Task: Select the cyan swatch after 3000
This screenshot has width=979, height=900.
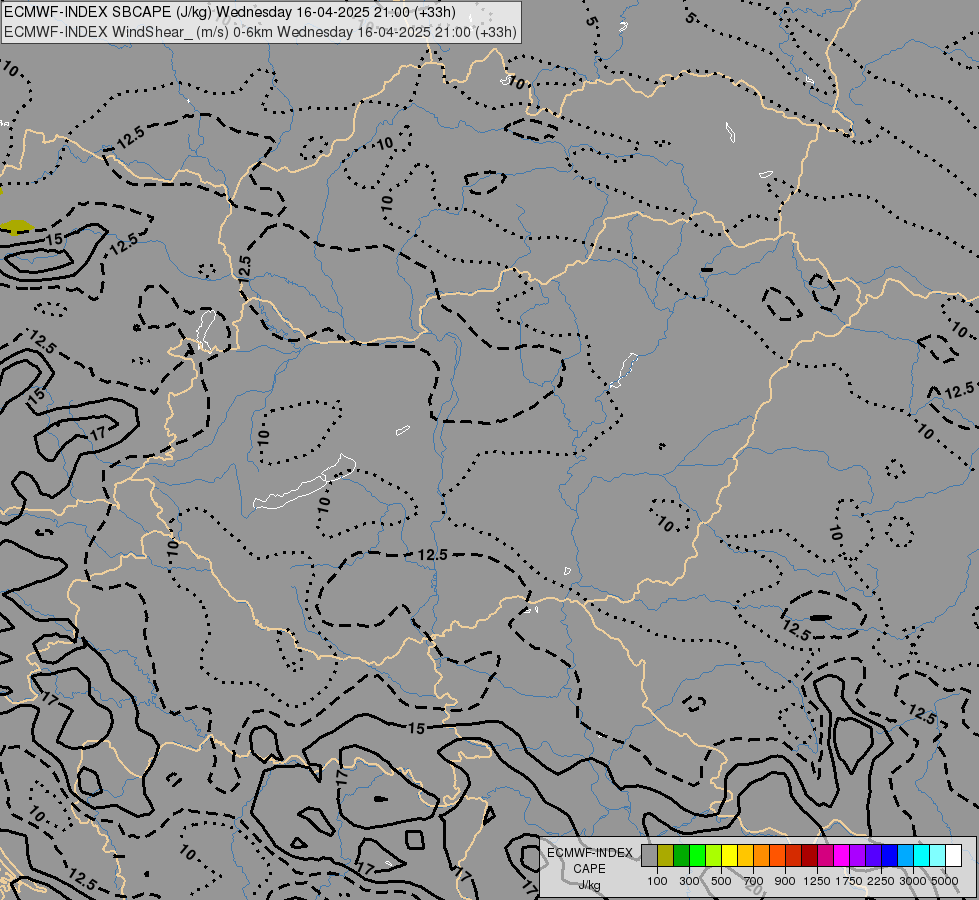Action: [x=922, y=856]
